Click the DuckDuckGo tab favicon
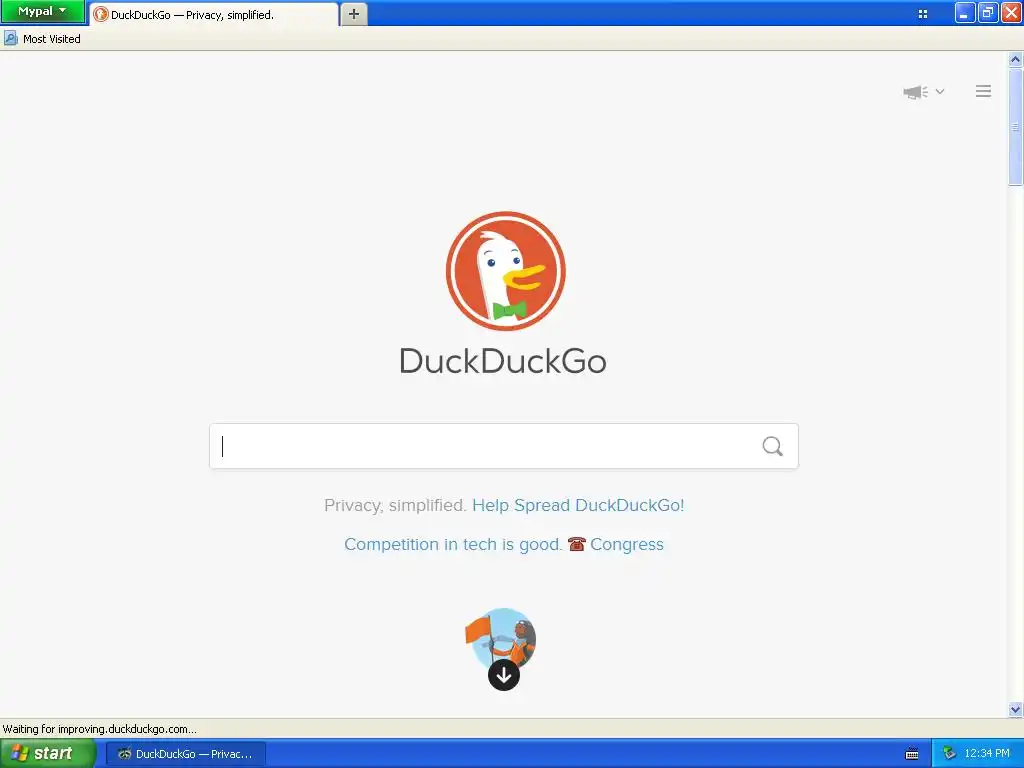The image size is (1024, 768). pyautogui.click(x=101, y=14)
